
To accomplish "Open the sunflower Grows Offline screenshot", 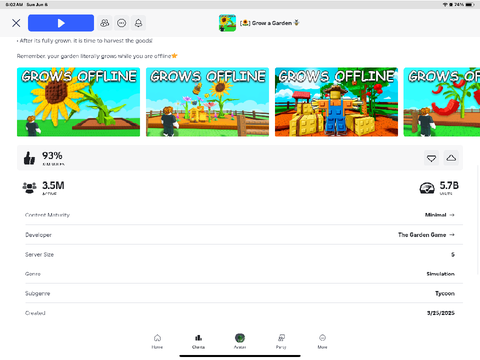I will [x=79, y=102].
